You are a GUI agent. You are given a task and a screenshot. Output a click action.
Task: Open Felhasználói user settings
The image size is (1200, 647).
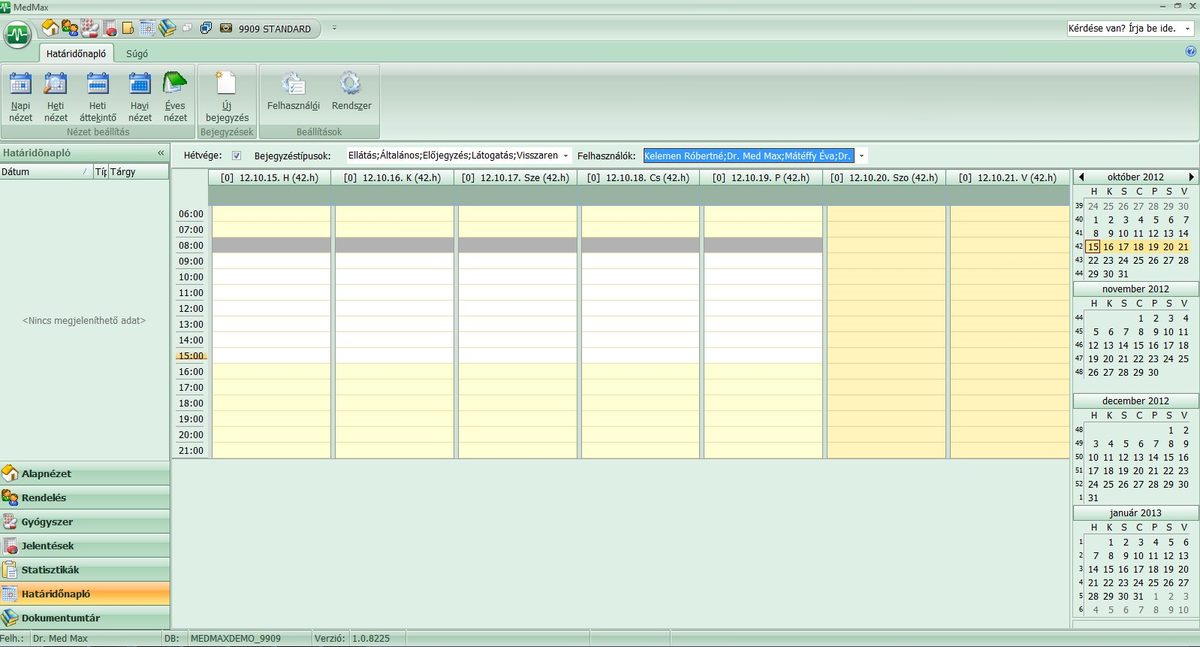point(293,91)
